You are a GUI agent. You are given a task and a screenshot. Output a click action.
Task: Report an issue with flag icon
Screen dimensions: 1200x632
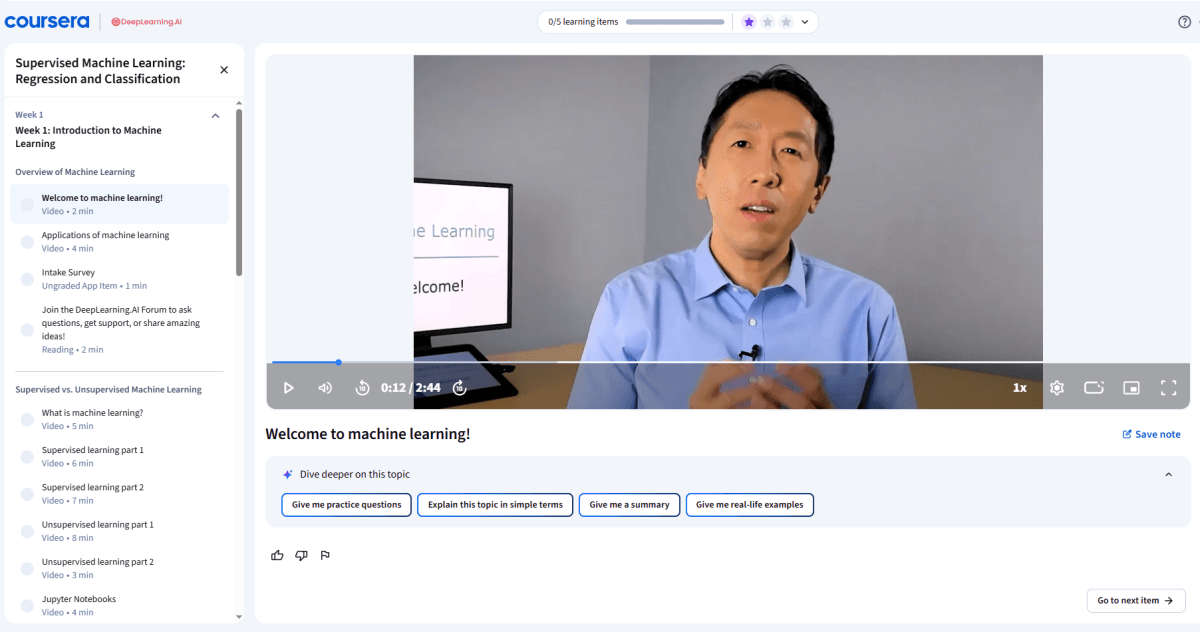[x=325, y=556]
